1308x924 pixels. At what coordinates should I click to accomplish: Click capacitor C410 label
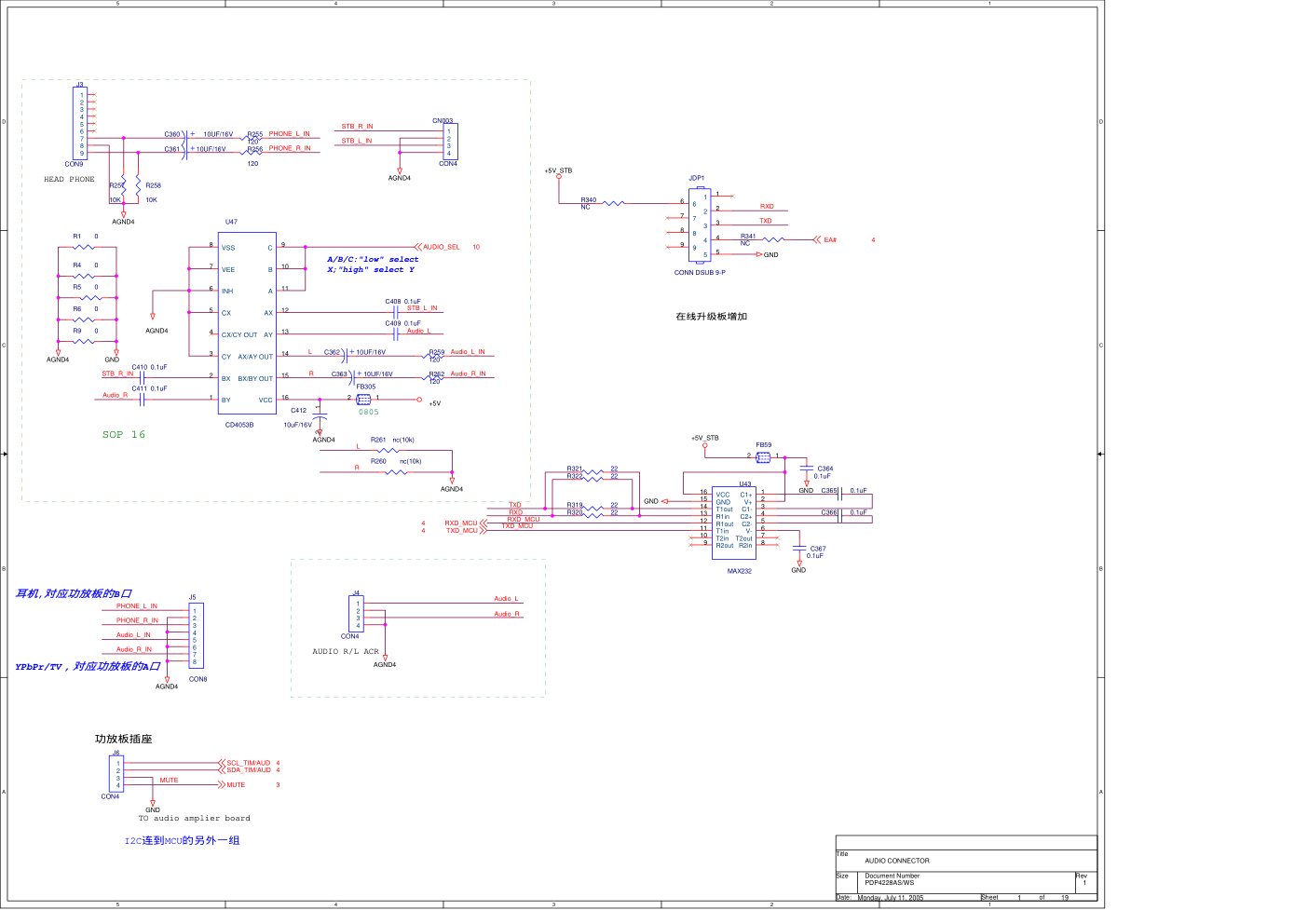pyautogui.click(x=140, y=367)
